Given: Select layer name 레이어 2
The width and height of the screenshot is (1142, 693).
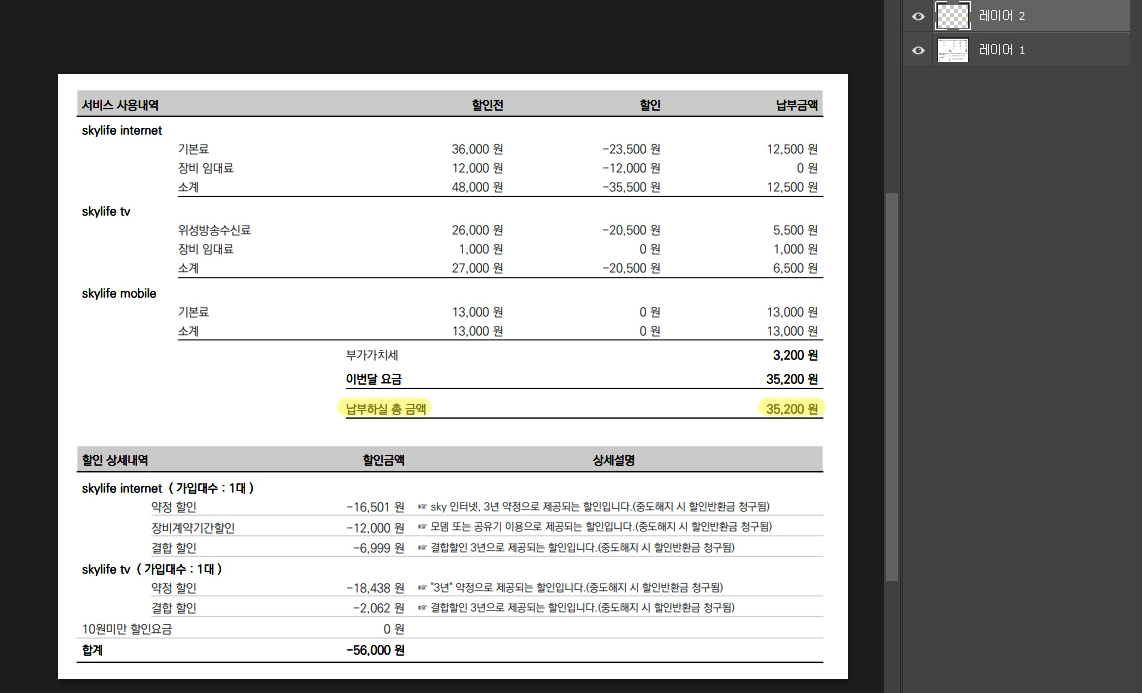Looking at the screenshot, I should pos(1002,16).
